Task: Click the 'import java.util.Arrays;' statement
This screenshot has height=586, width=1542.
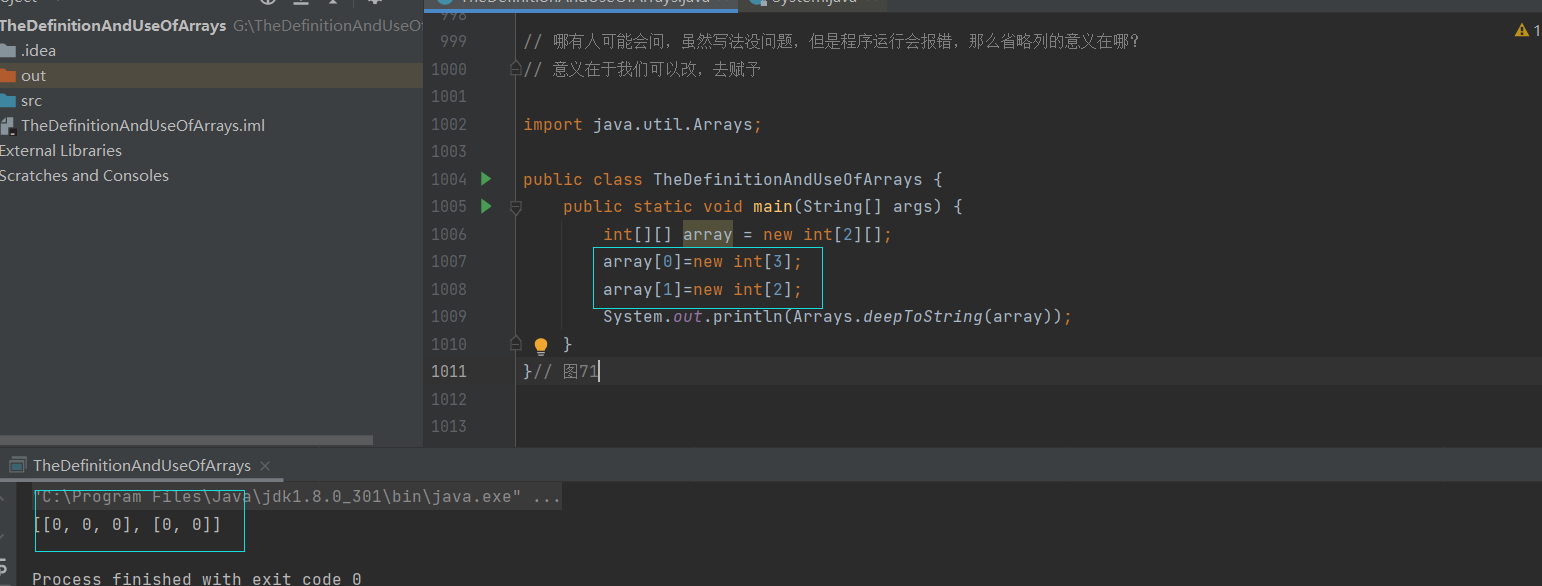Action: point(643,124)
